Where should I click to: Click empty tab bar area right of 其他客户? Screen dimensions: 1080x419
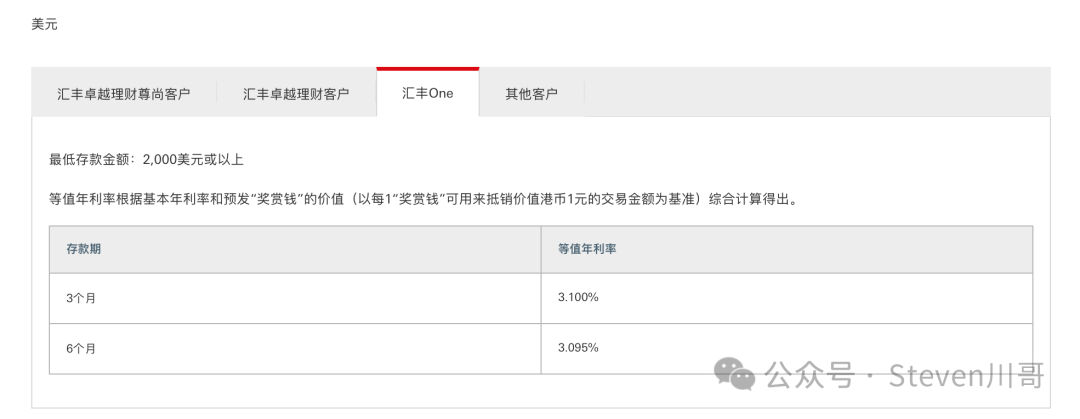817,94
